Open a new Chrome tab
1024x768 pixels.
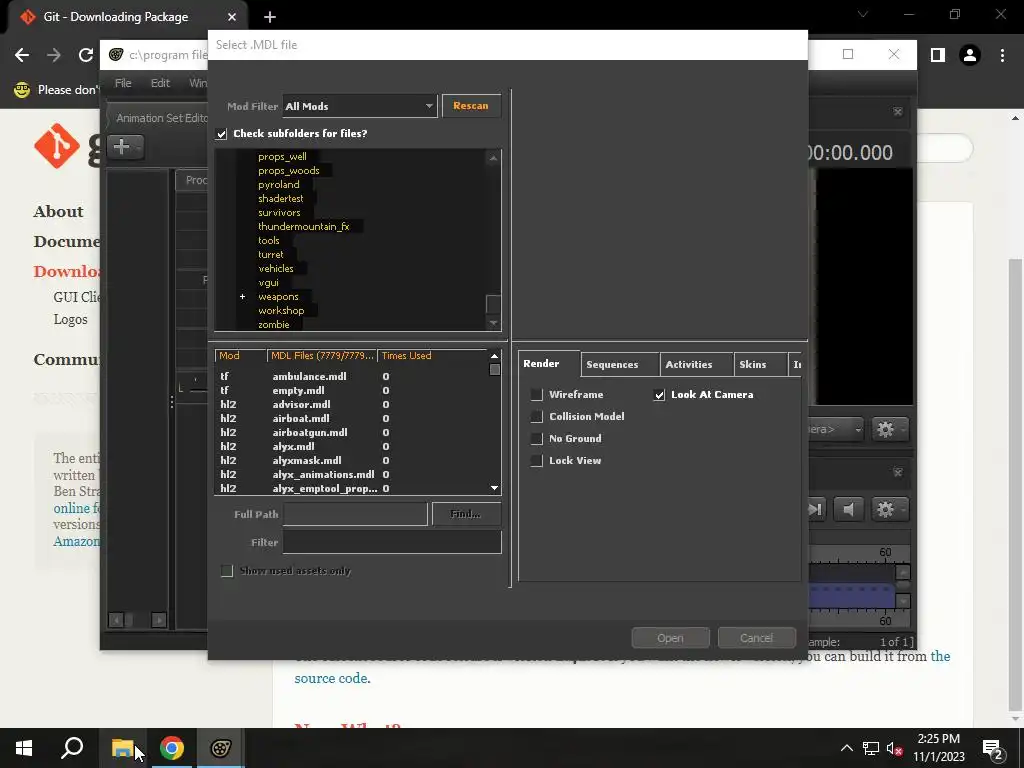click(x=270, y=17)
